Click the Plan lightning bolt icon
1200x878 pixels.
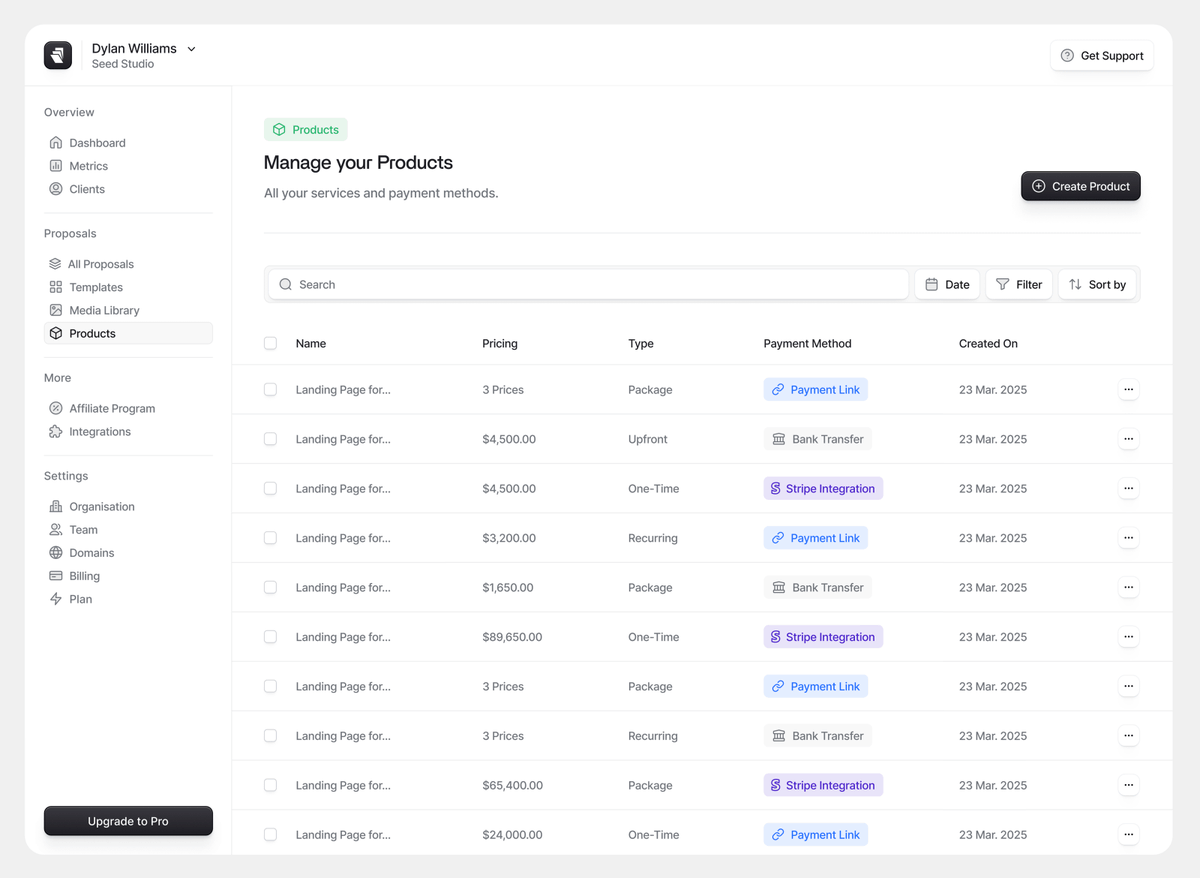click(x=56, y=599)
